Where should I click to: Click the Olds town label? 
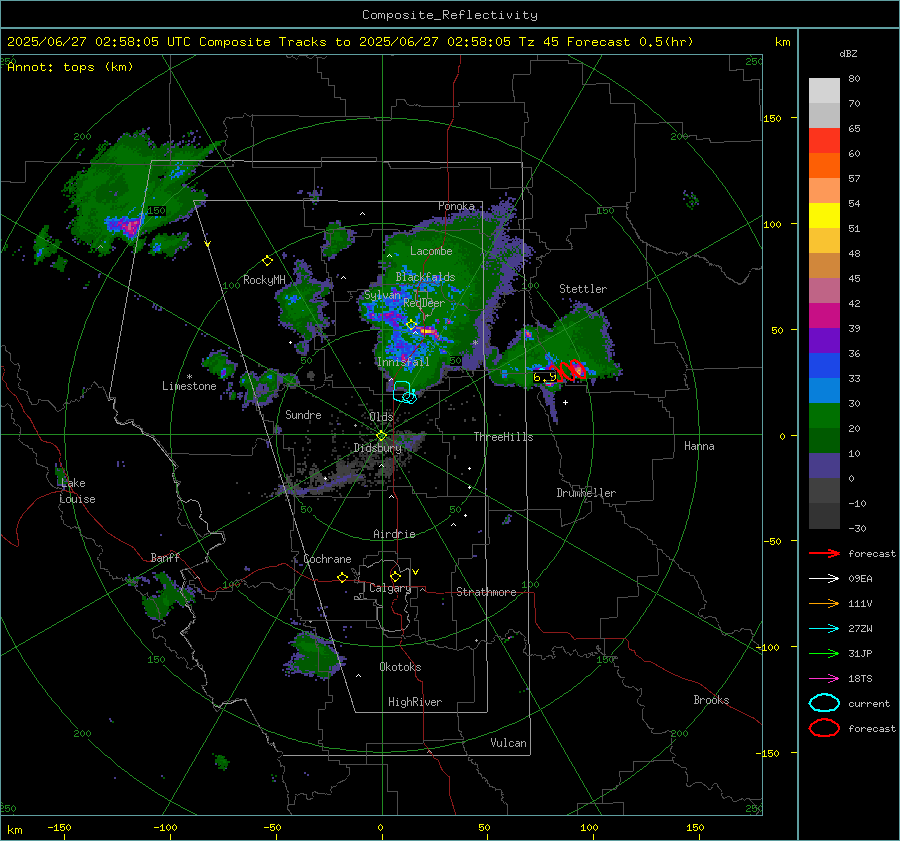[x=381, y=417]
